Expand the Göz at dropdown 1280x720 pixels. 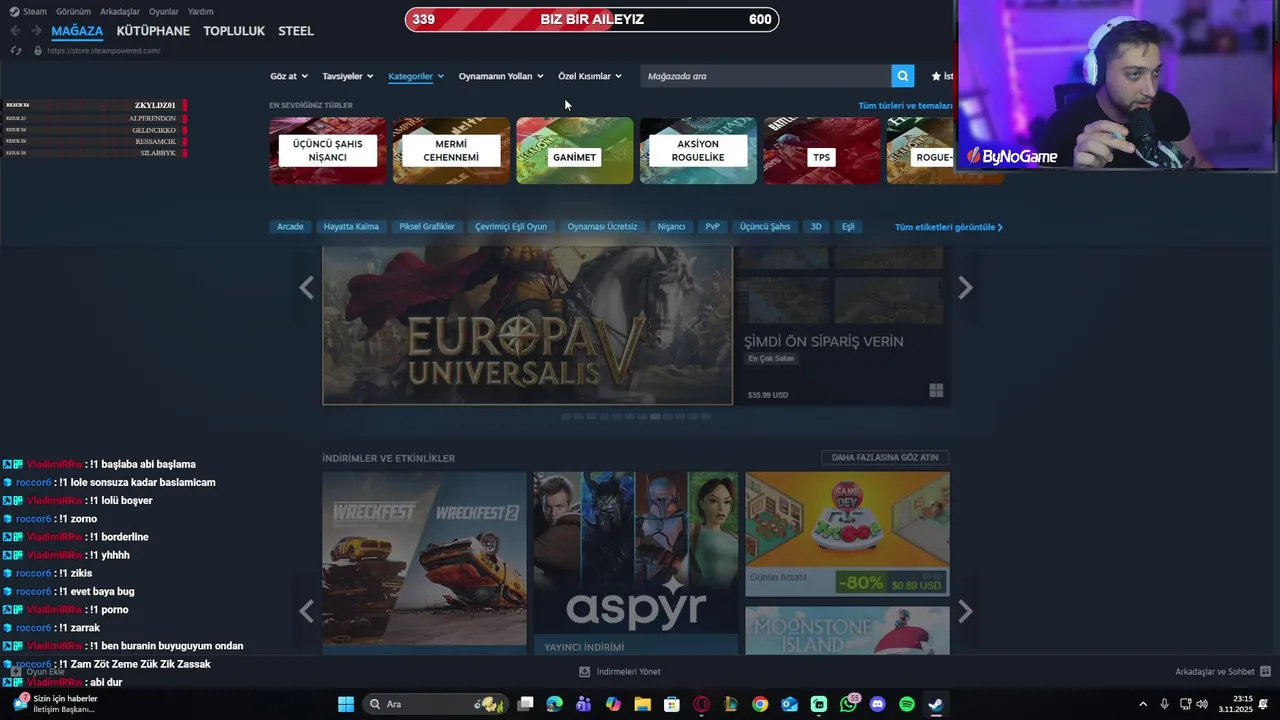(289, 76)
